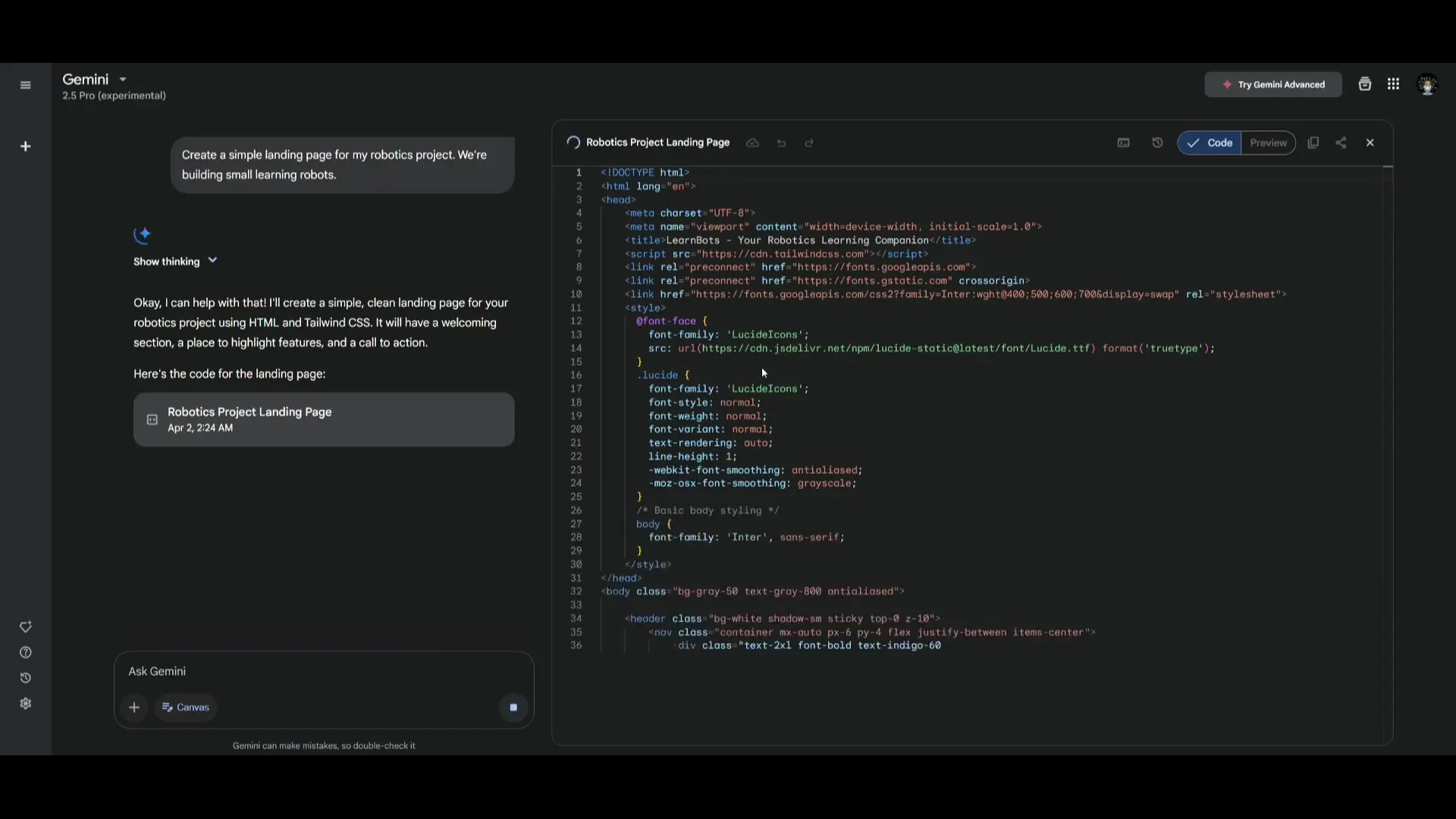Click the Basic body styling comment line

pos(708,510)
